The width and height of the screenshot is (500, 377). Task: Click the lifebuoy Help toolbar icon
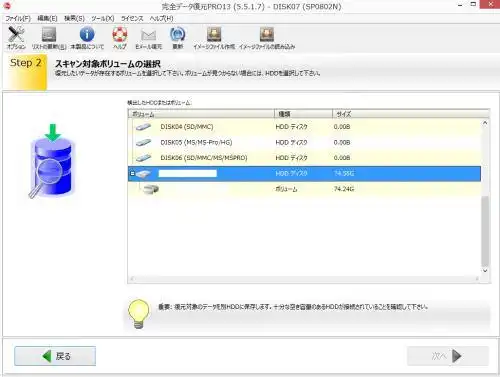tap(120, 34)
